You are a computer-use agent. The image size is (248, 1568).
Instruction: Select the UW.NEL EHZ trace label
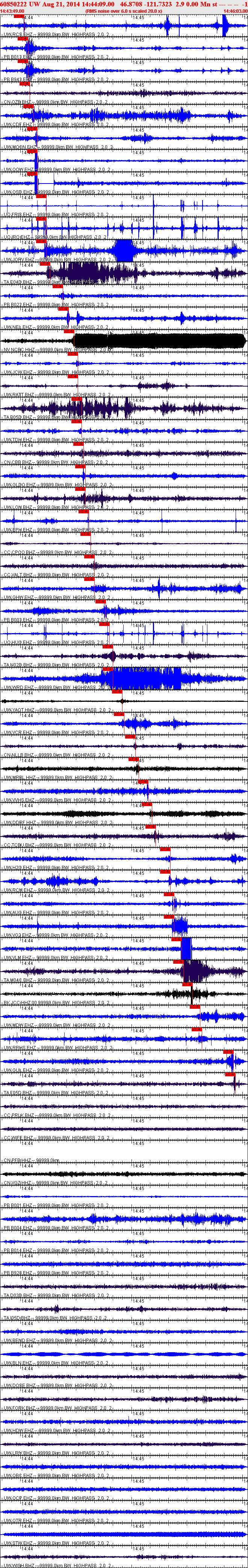tap(56, 328)
